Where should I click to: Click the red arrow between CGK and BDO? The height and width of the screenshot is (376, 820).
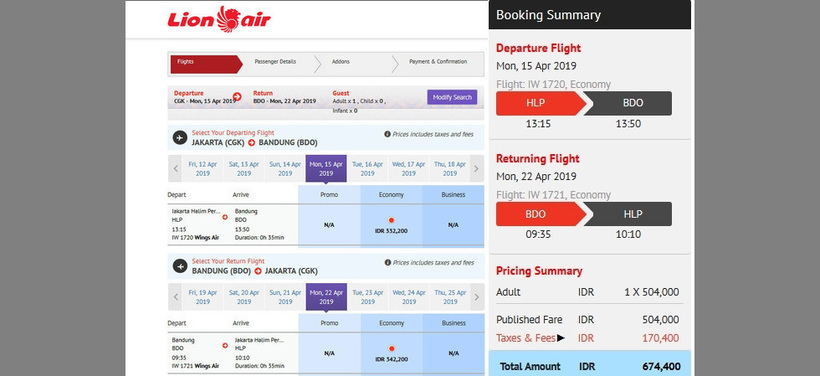coord(251,143)
